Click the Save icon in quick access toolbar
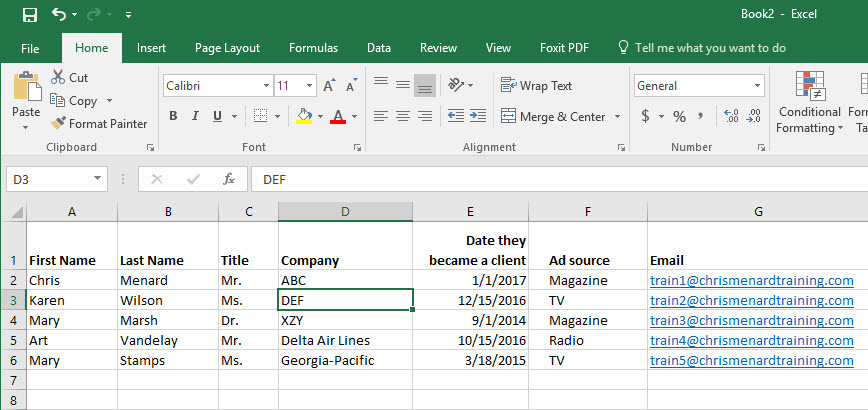The width and height of the screenshot is (868, 410). [x=30, y=15]
